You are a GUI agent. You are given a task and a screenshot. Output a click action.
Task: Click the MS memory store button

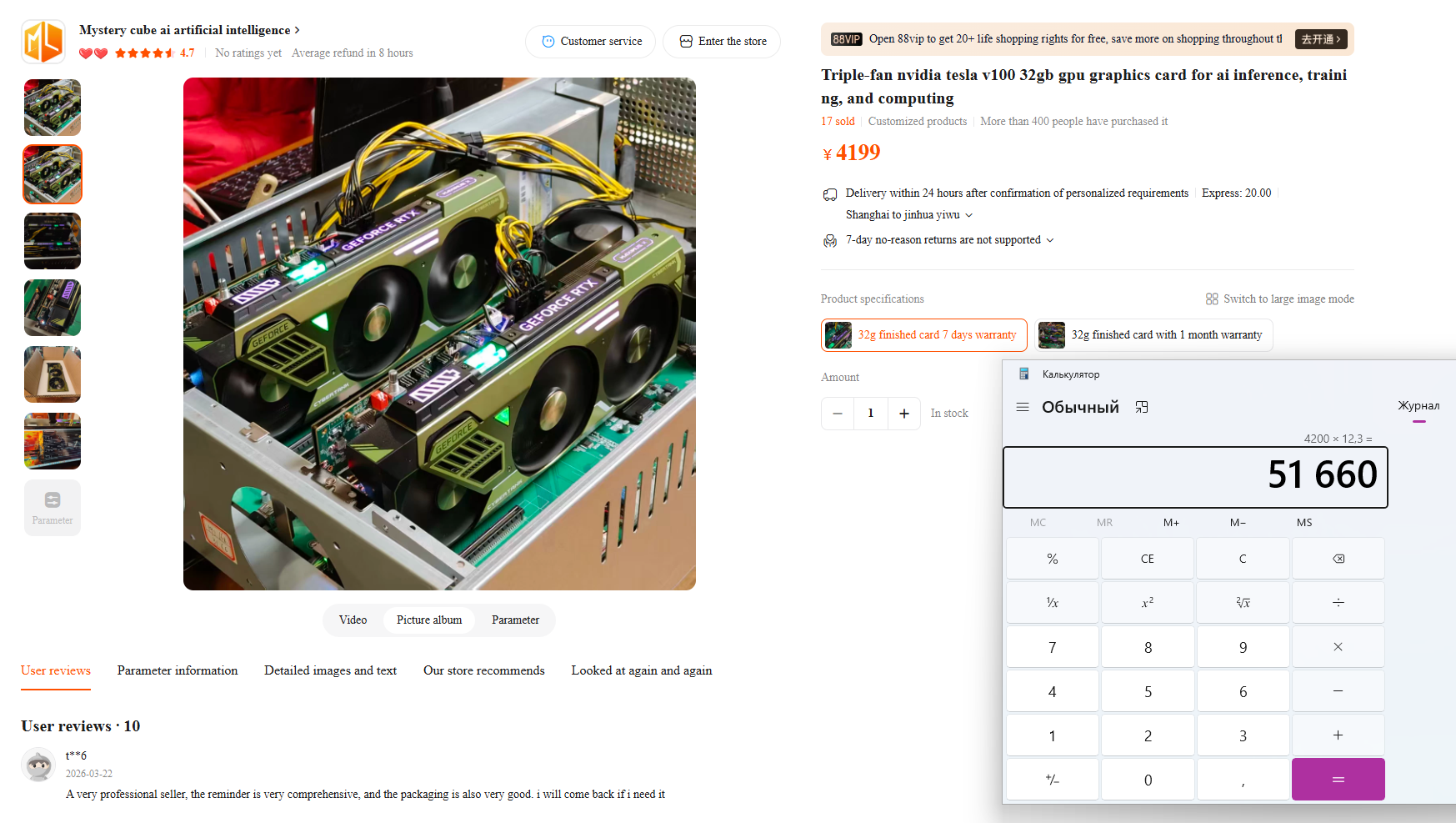coord(1304,523)
